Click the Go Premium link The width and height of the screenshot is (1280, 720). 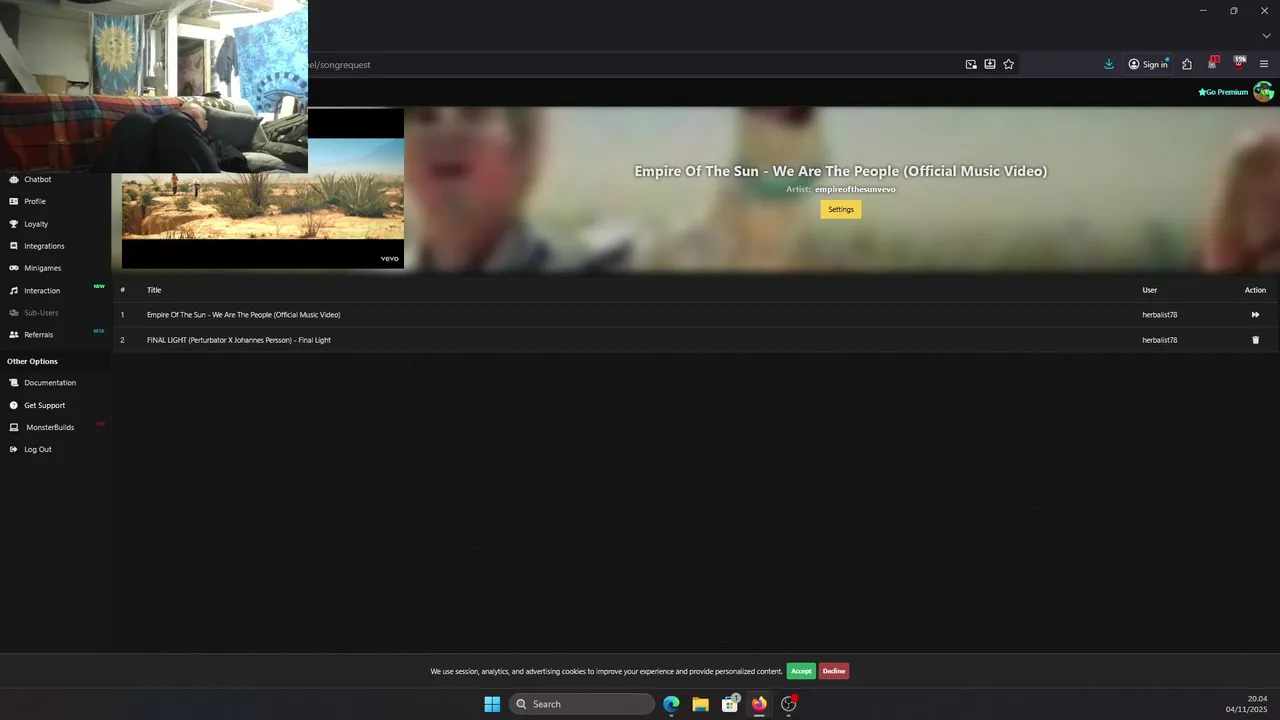1223,92
